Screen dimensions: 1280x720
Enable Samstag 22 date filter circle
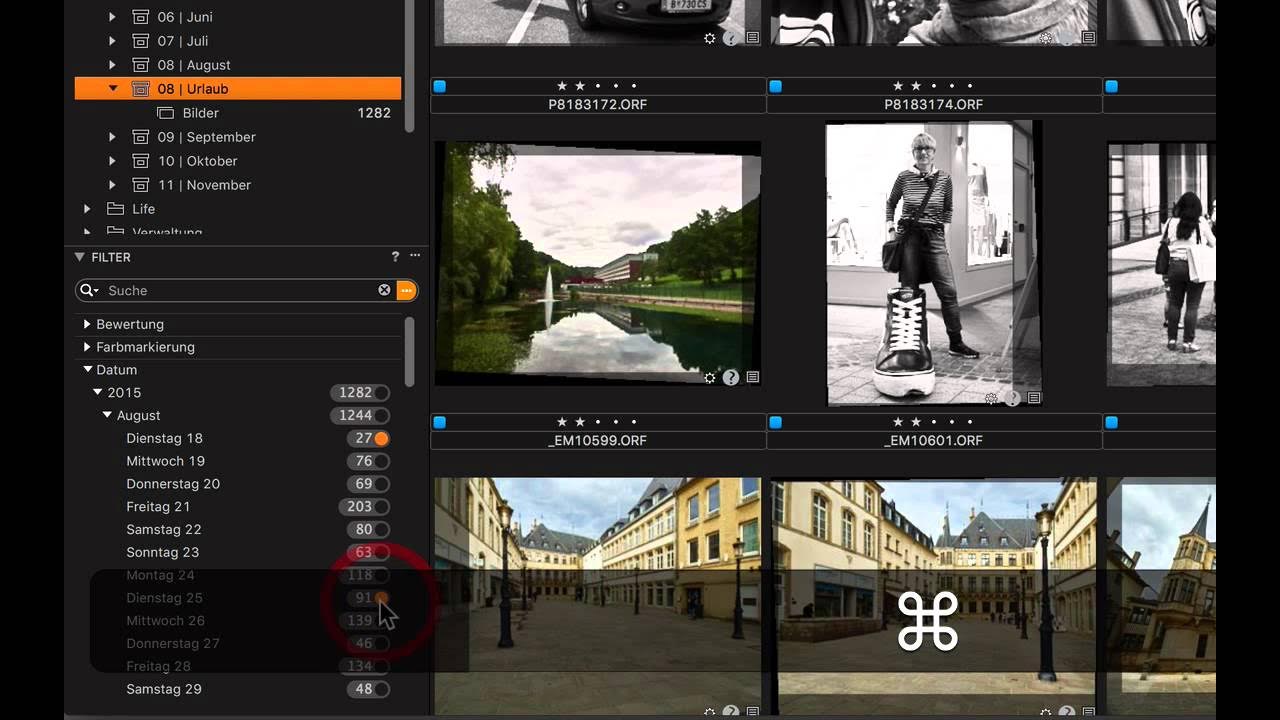coord(382,530)
